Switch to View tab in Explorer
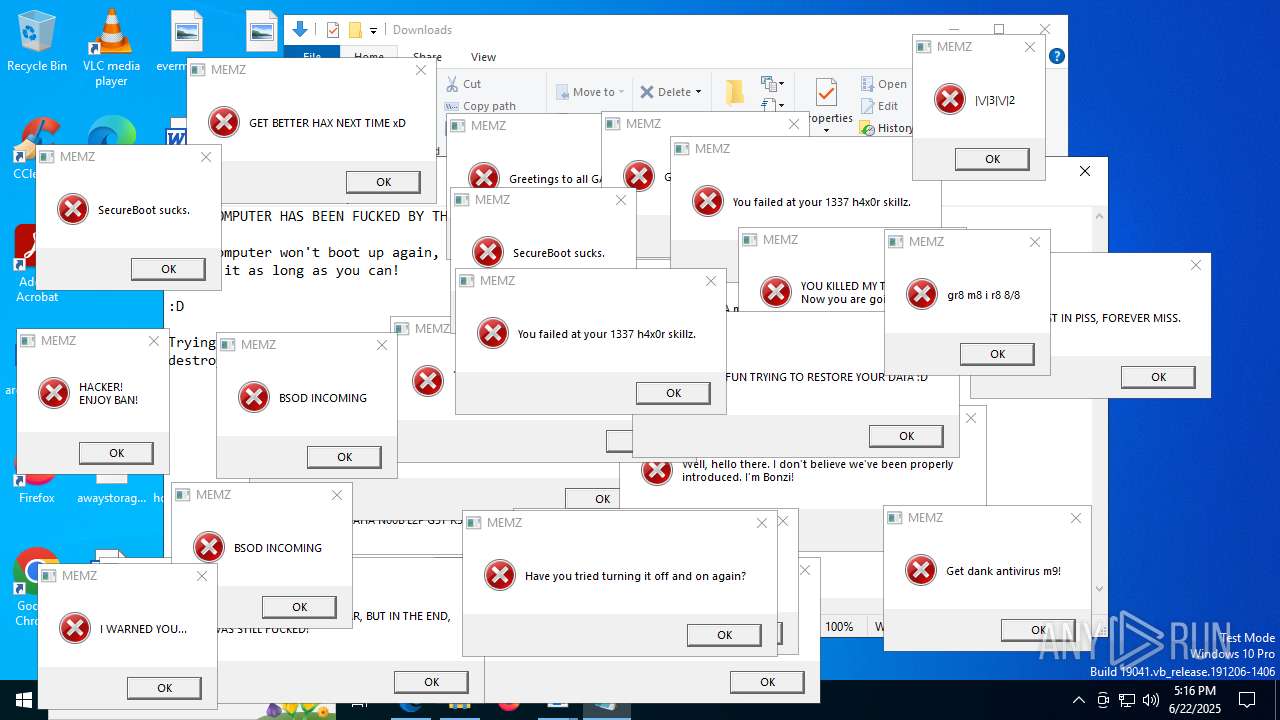 click(x=483, y=57)
